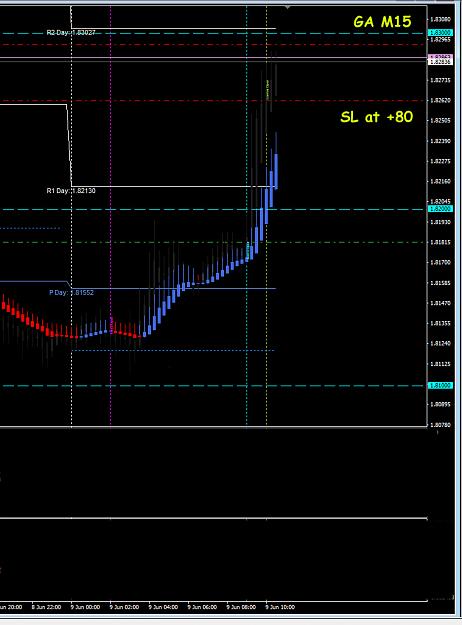Click the 'SL at +80' annotation
The height and width of the screenshot is (625, 462).
377,117
